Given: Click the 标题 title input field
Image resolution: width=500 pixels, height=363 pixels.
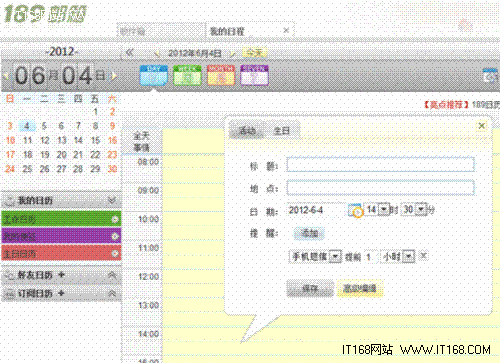Looking at the screenshot, I should point(380,165).
